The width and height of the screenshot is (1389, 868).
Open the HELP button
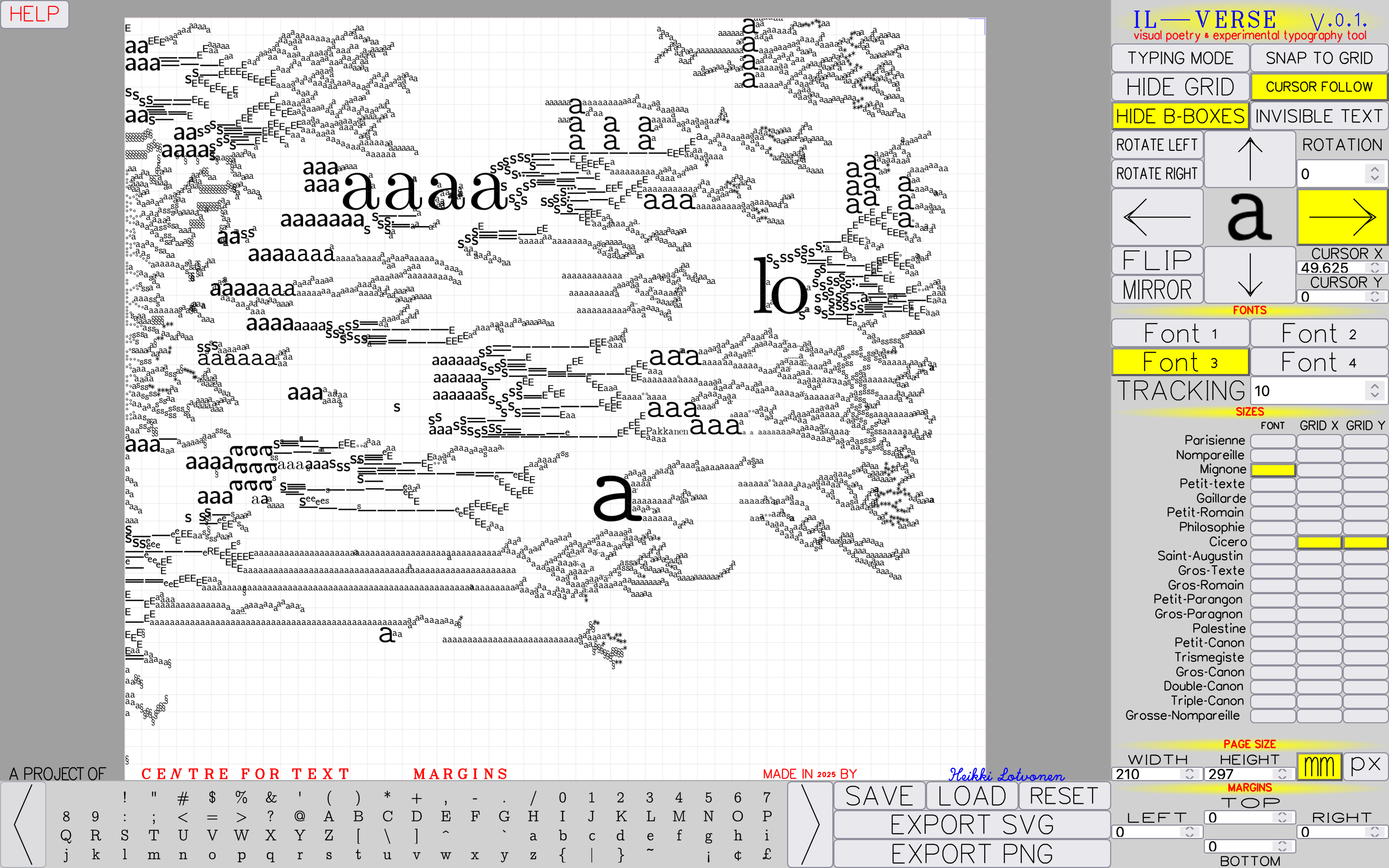click(x=34, y=14)
